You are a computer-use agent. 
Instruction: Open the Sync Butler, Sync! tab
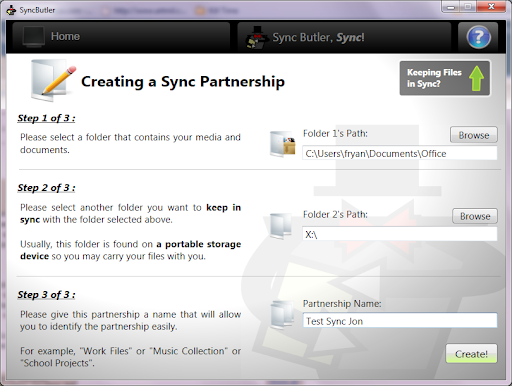344,37
